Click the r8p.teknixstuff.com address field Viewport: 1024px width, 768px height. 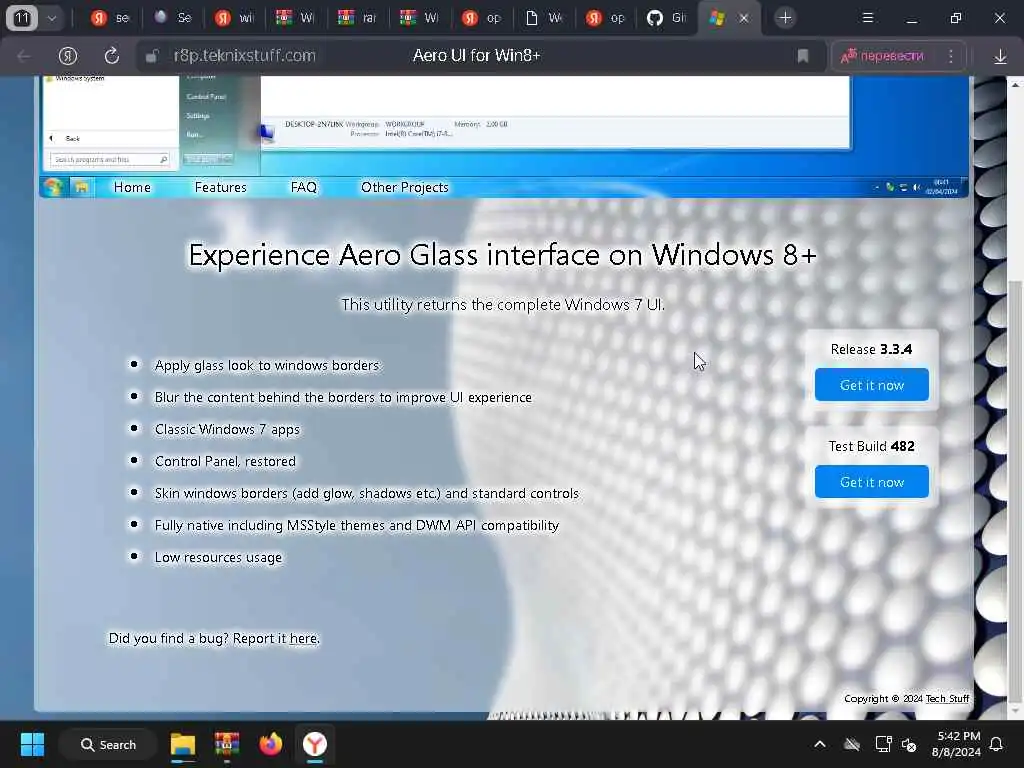pyautogui.click(x=244, y=56)
